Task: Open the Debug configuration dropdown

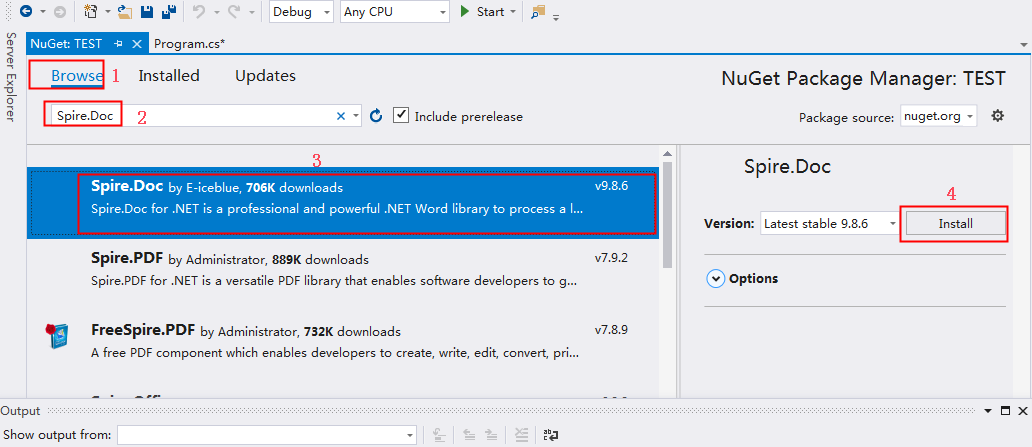Action: (x=301, y=12)
